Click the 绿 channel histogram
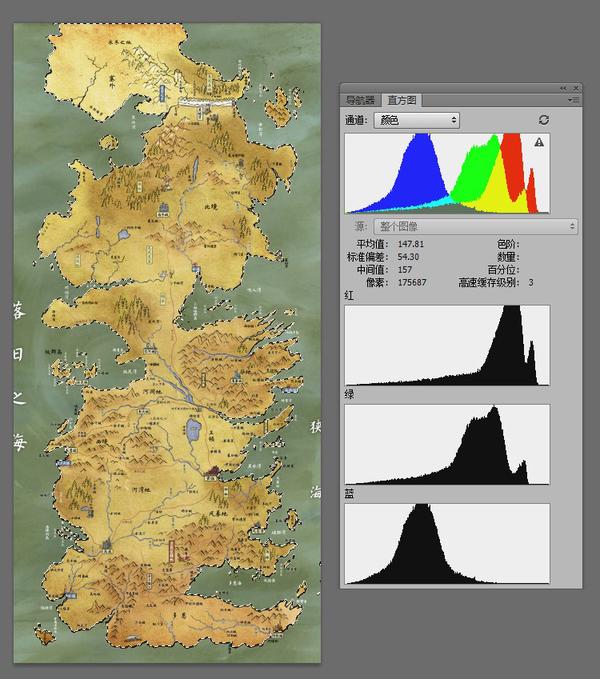Image resolution: width=600 pixels, height=679 pixels. point(447,444)
